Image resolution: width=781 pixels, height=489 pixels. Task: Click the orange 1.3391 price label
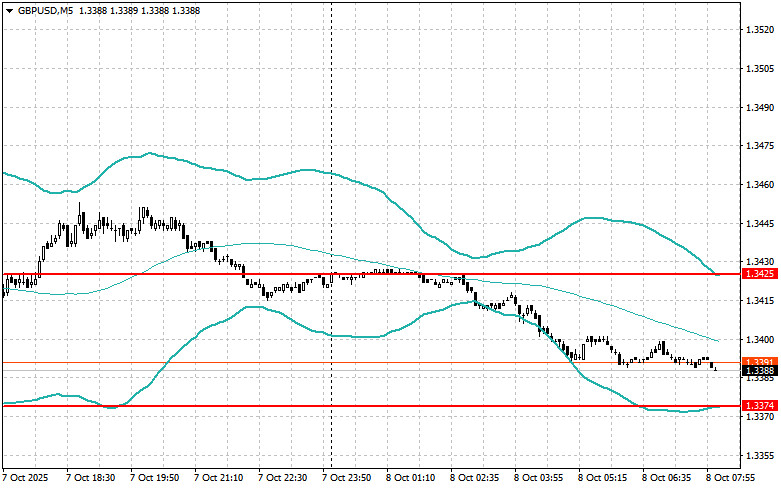(760, 362)
